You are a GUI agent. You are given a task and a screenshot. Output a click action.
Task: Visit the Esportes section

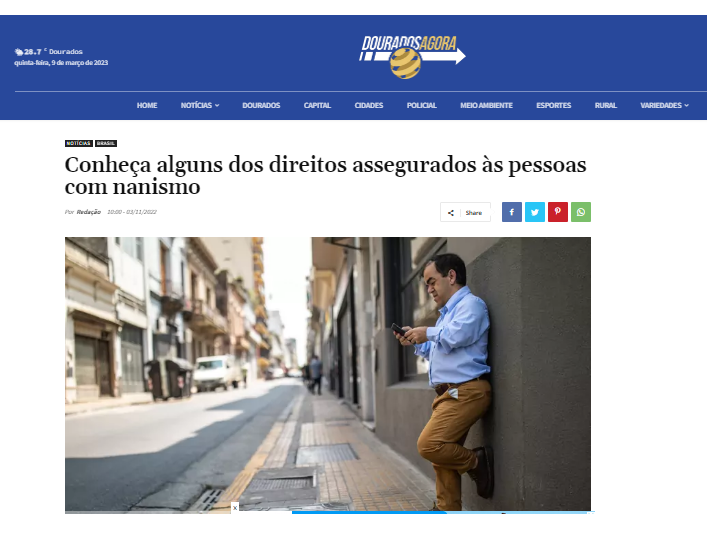click(x=553, y=105)
